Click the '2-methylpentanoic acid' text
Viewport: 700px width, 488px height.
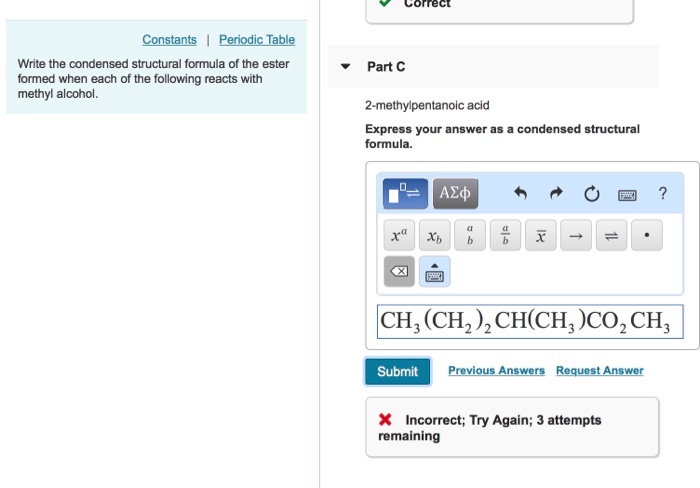click(427, 105)
